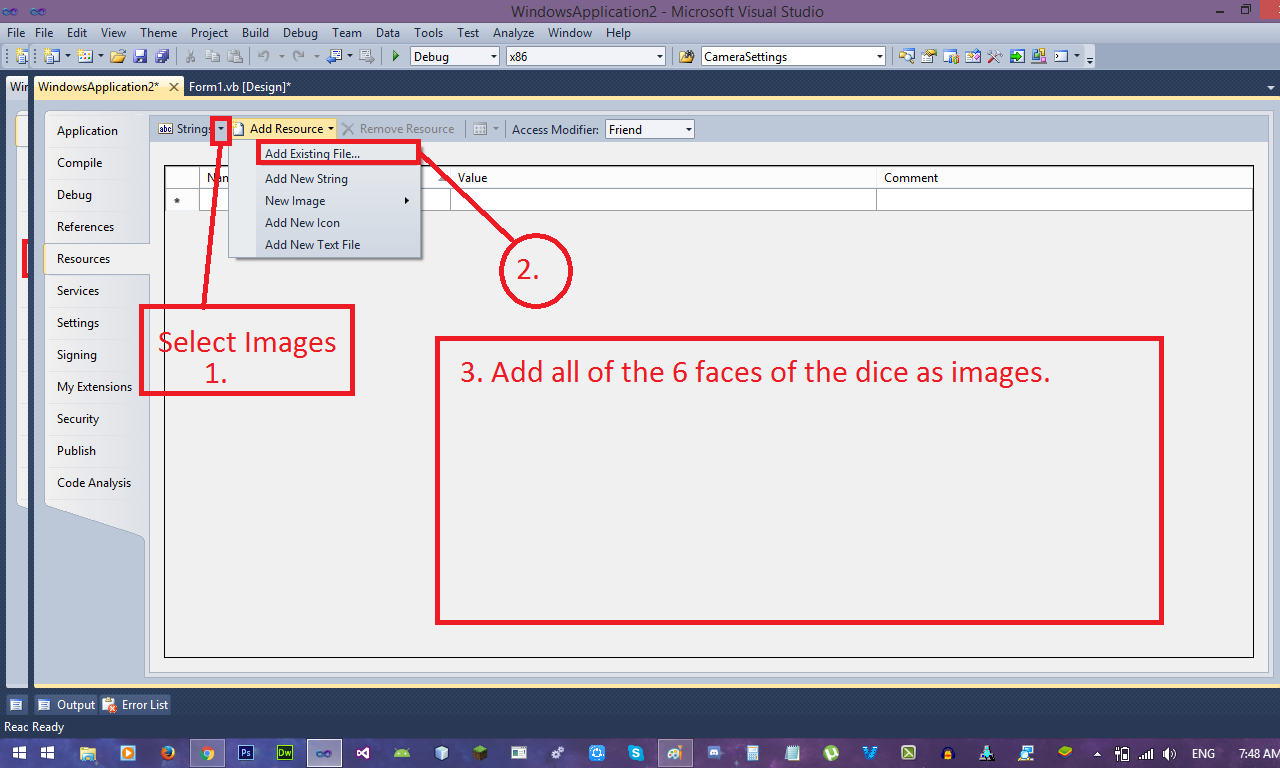Screen dimensions: 1280x768
Task: Click the Open File folder icon
Action: (x=118, y=57)
